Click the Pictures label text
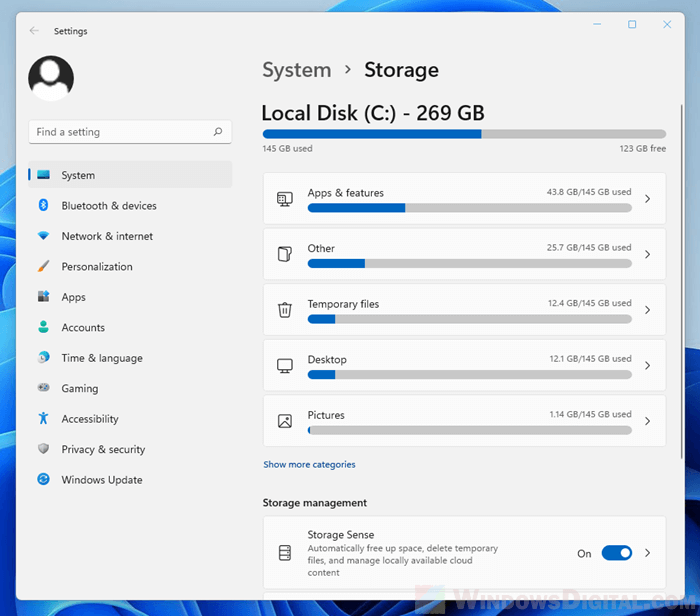 point(326,415)
